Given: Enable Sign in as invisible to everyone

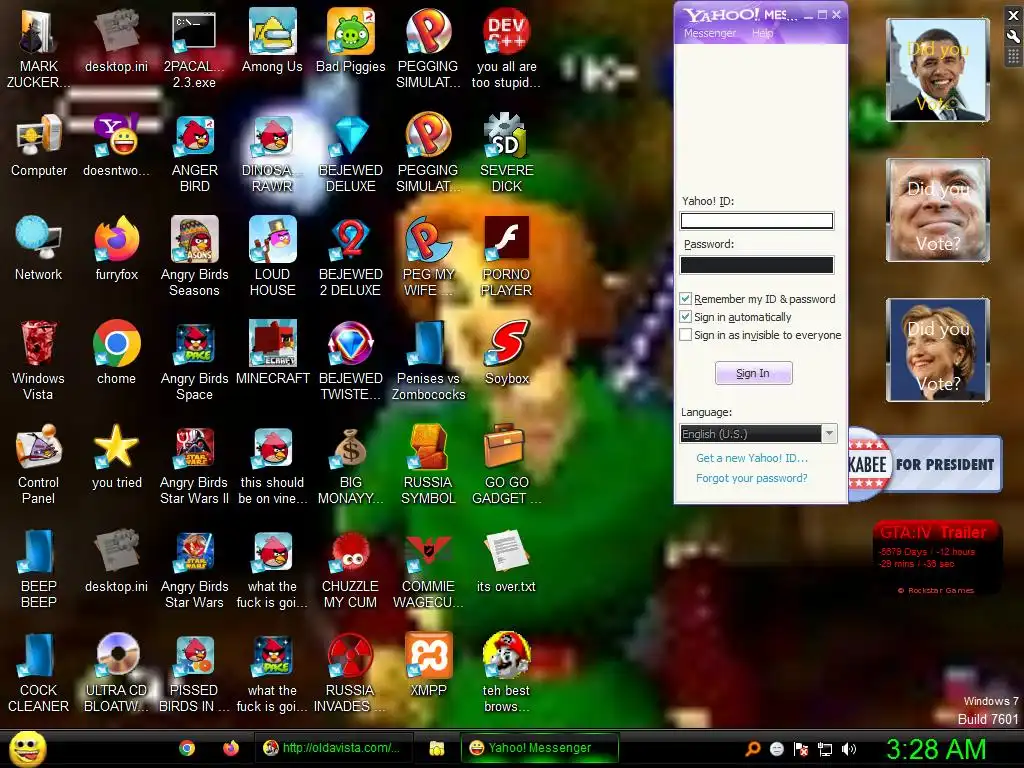Looking at the screenshot, I should pyautogui.click(x=686, y=335).
